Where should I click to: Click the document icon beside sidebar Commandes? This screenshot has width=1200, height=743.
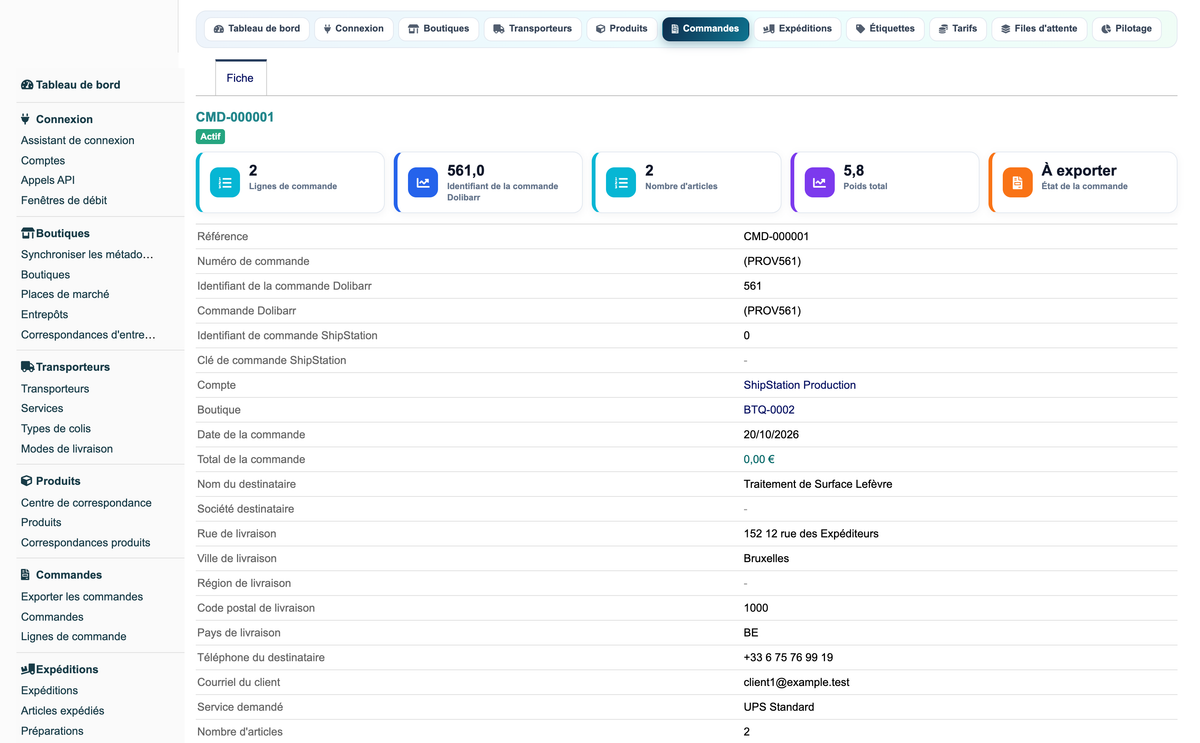[26, 575]
